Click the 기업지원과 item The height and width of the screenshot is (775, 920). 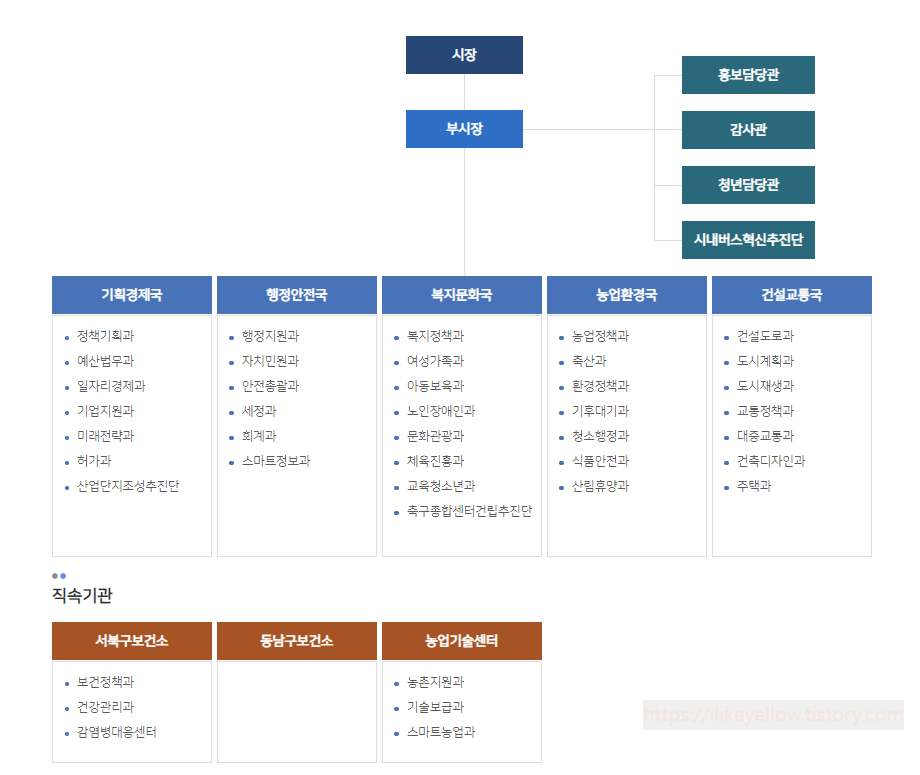pyautogui.click(x=106, y=411)
